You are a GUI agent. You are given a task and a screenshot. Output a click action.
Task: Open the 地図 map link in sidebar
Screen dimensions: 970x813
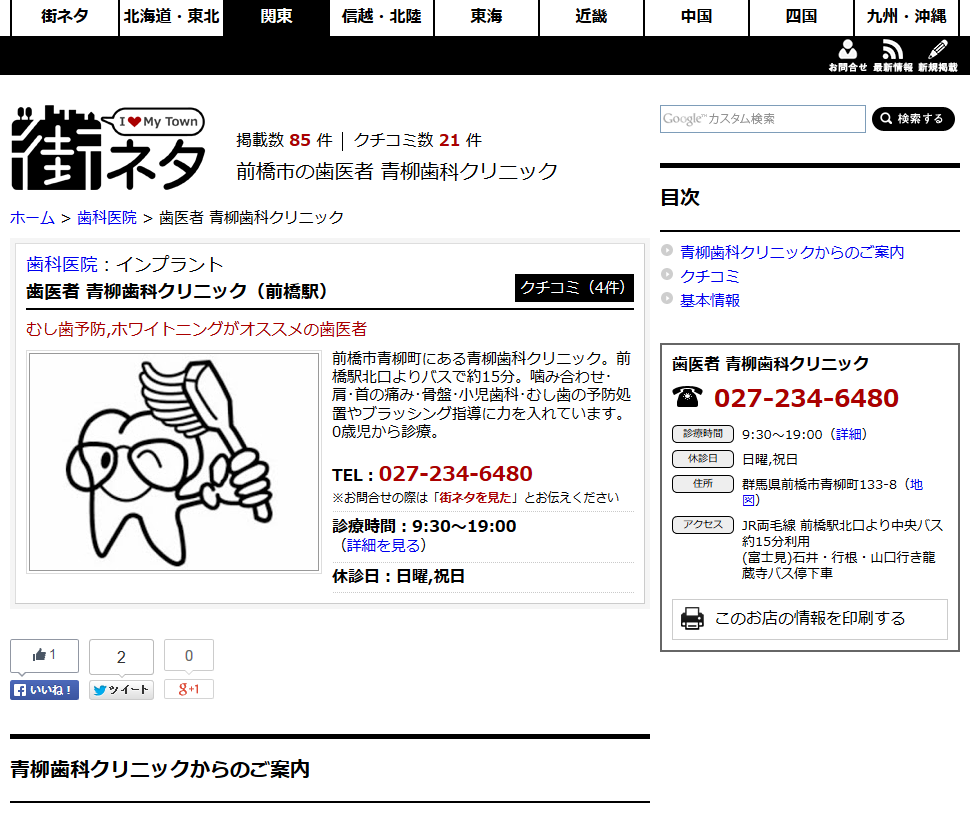click(x=916, y=484)
